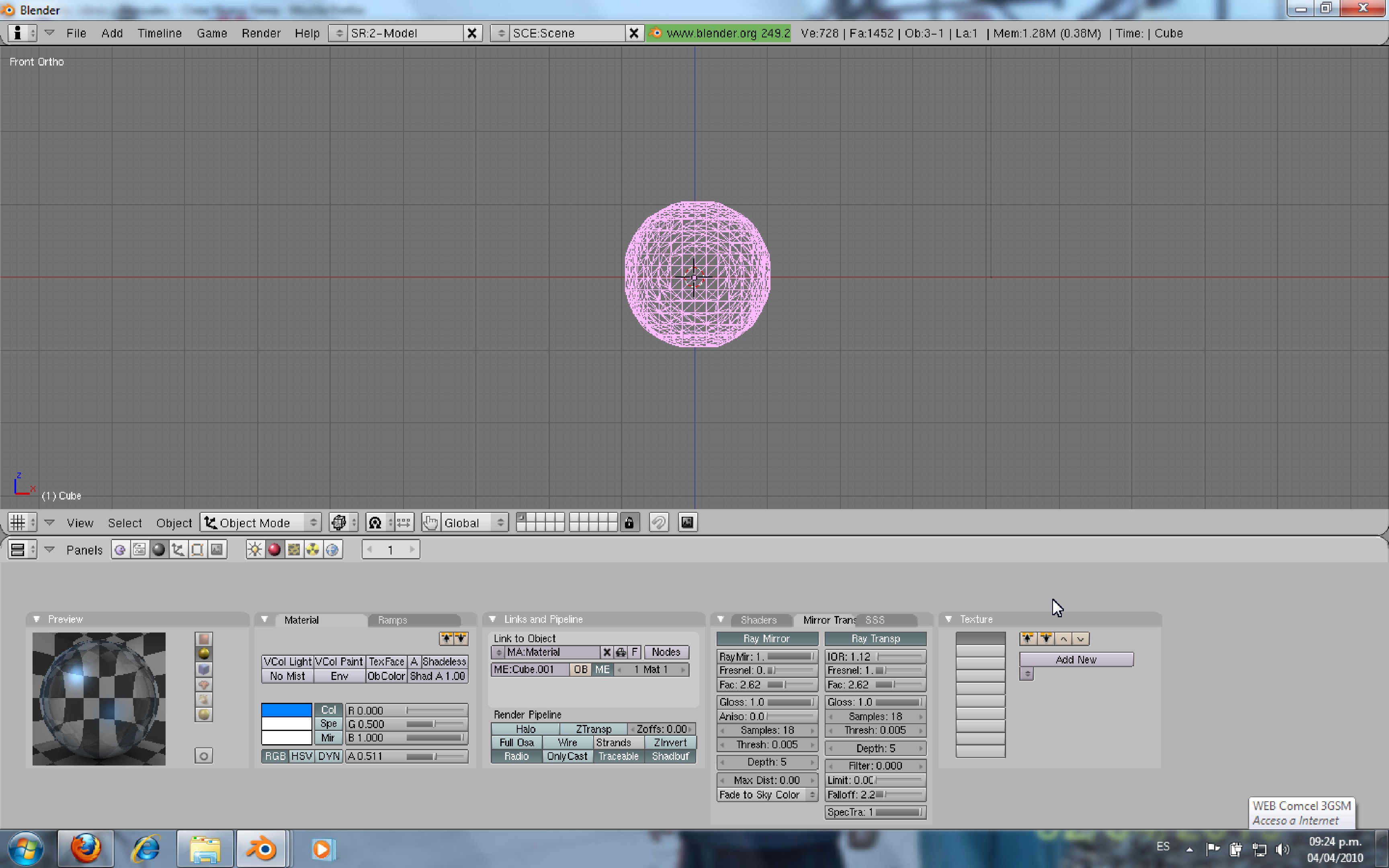The image size is (1389, 868).
Task: Open Radiosity buttons sub-context
Action: [x=313, y=550]
